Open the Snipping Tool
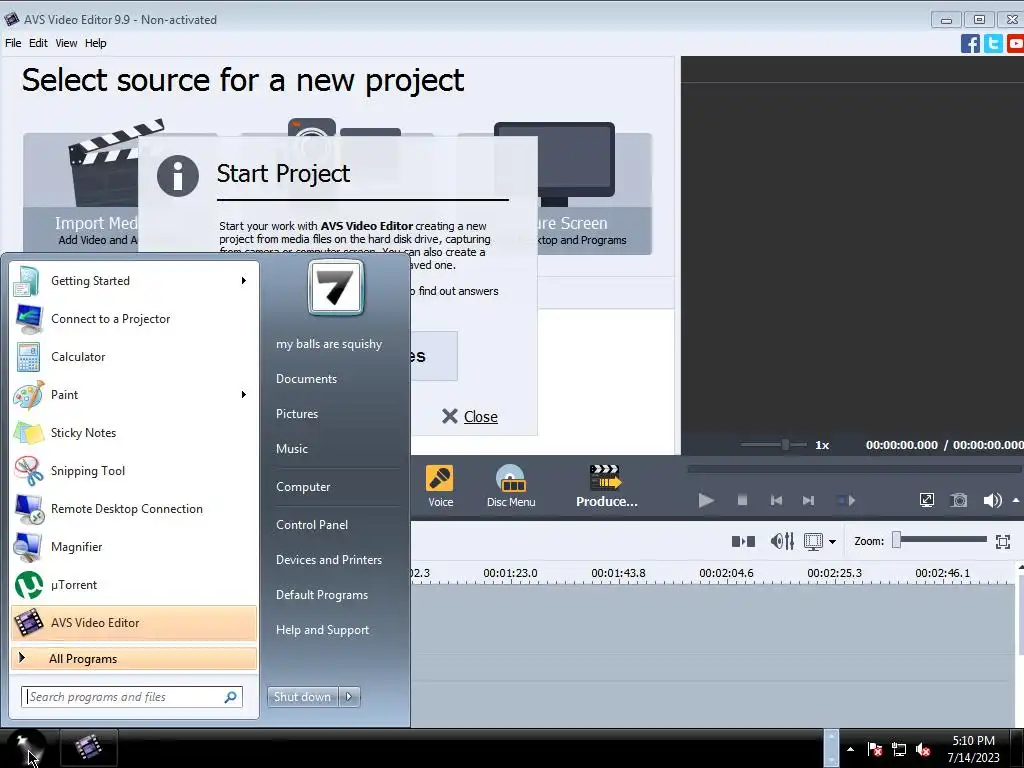This screenshot has height=768, width=1024. [135, 471]
